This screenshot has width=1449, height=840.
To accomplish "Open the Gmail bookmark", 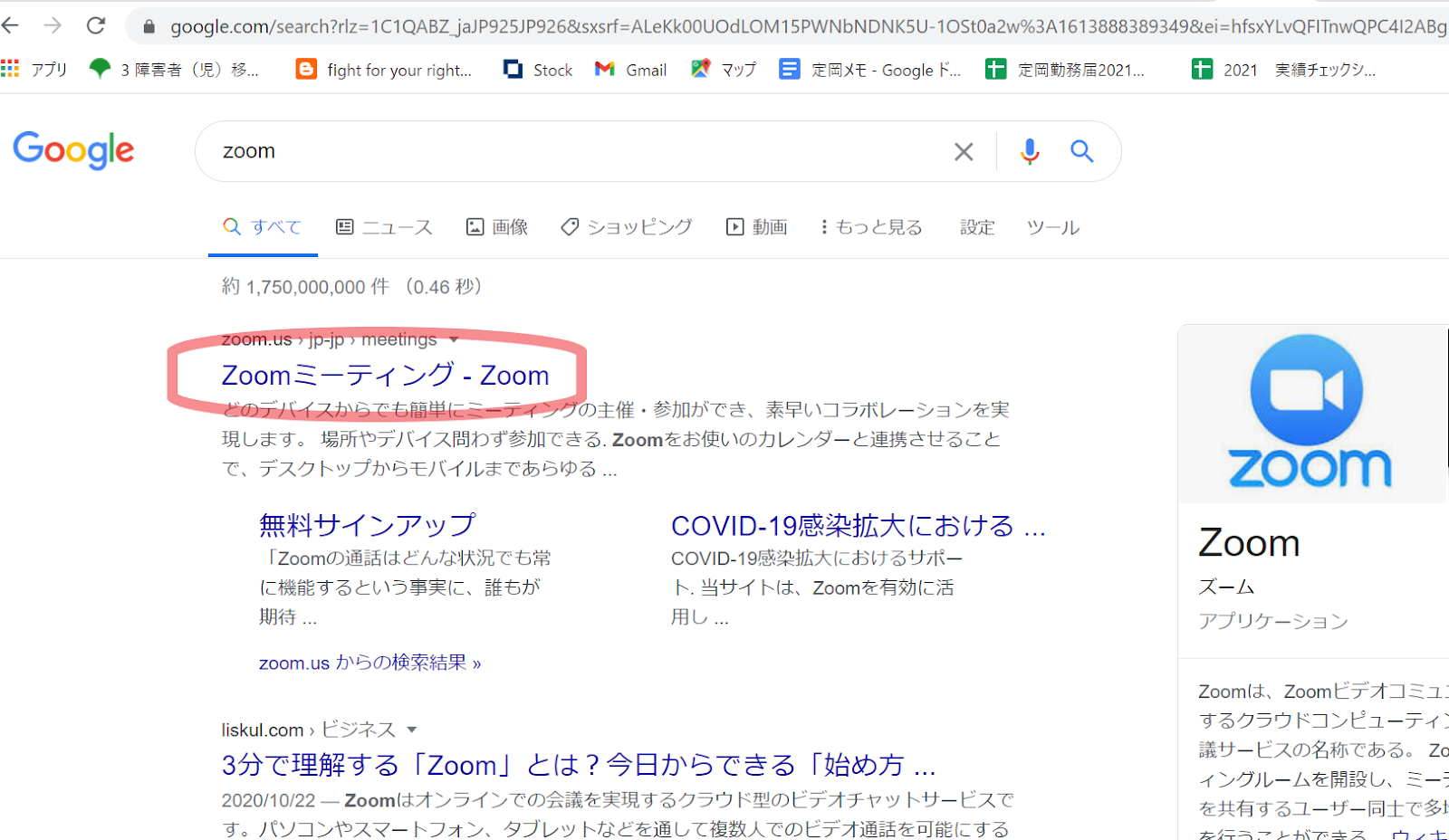I will tap(630, 70).
